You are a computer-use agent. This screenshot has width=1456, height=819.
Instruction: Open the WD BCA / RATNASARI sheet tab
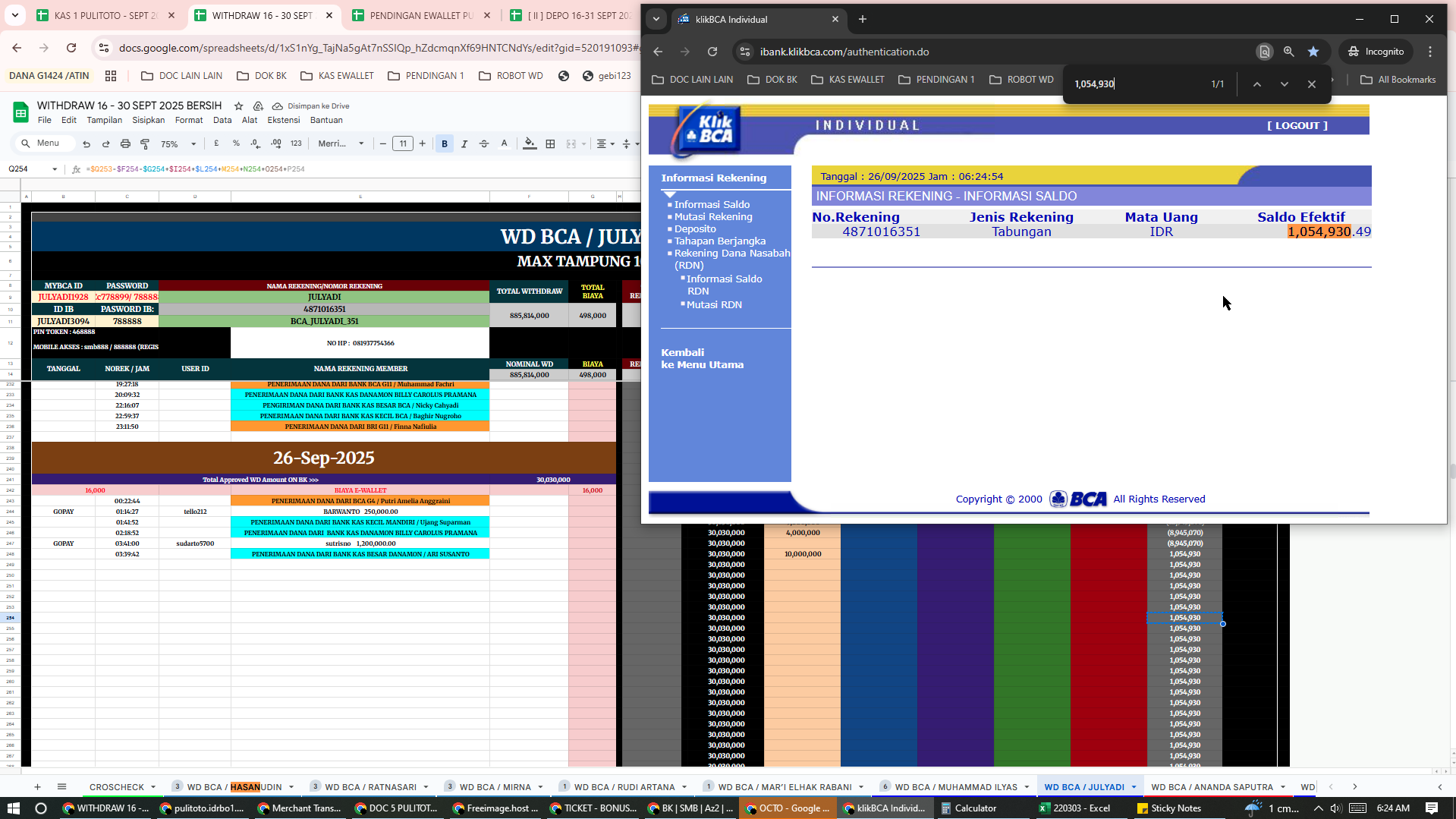pyautogui.click(x=370, y=787)
